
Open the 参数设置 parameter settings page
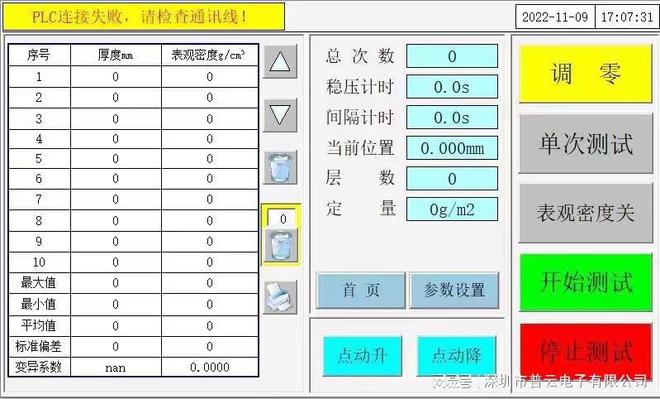pyautogui.click(x=454, y=290)
